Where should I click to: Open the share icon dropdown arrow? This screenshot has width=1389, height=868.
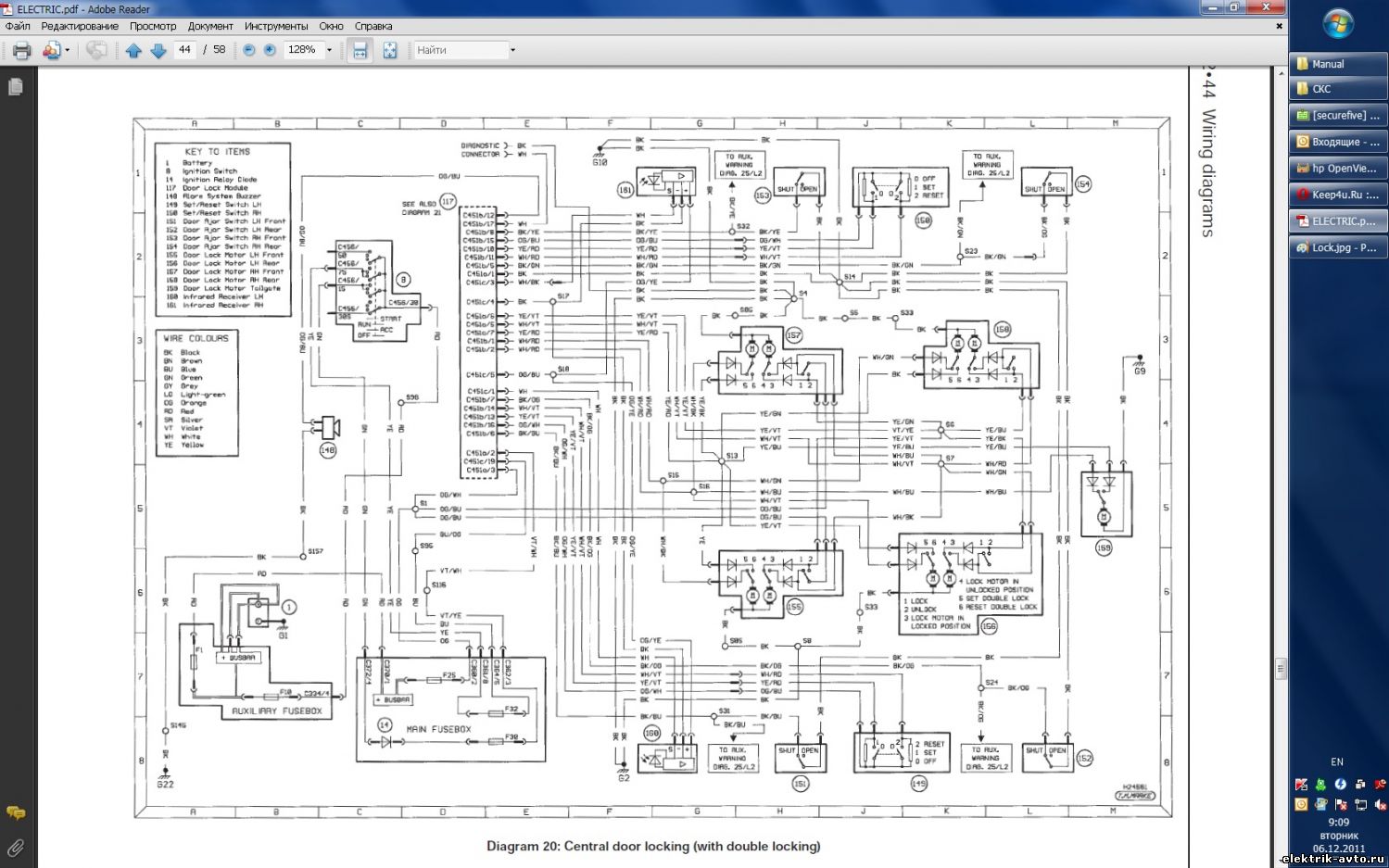tap(68, 50)
